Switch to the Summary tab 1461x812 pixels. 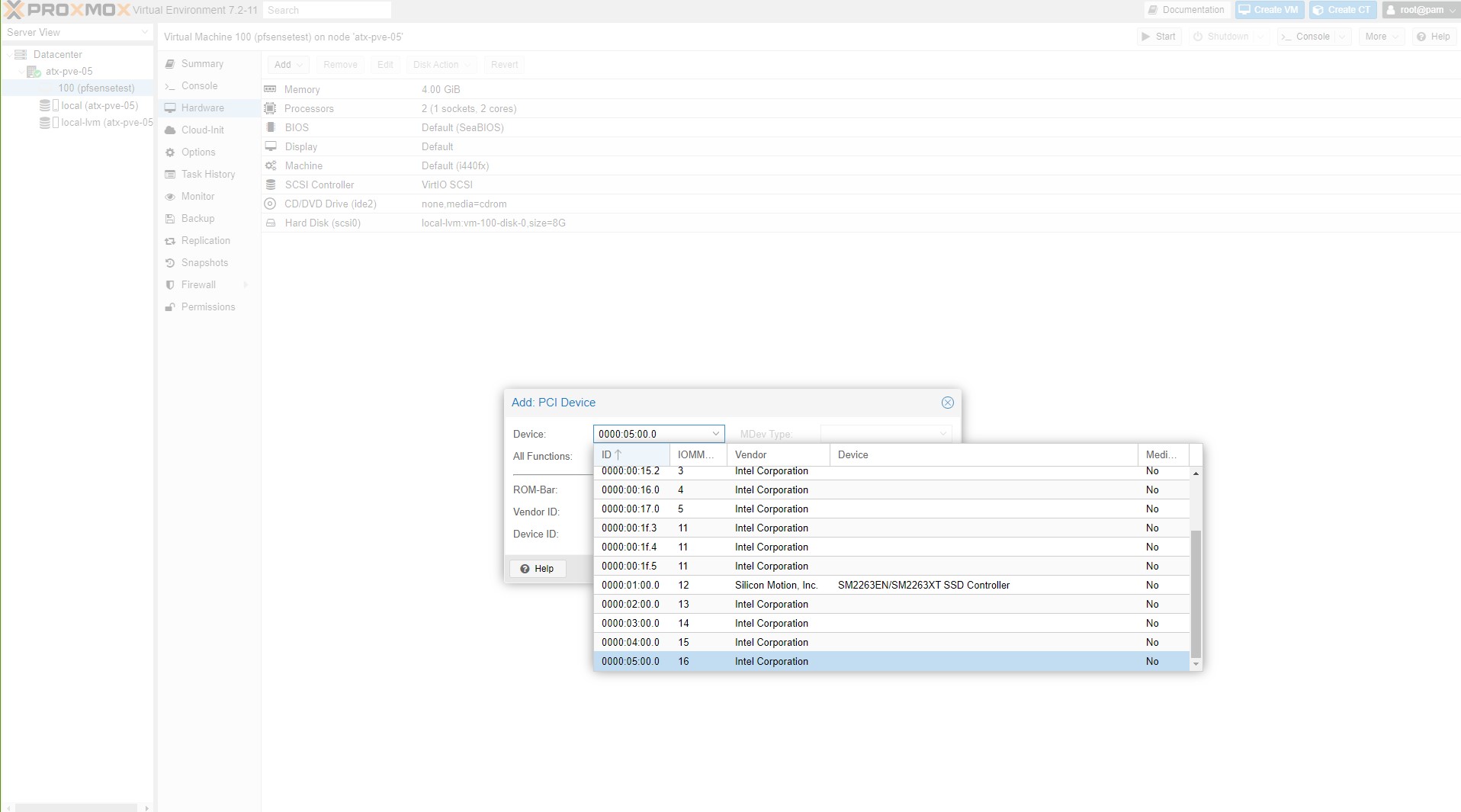coord(202,64)
